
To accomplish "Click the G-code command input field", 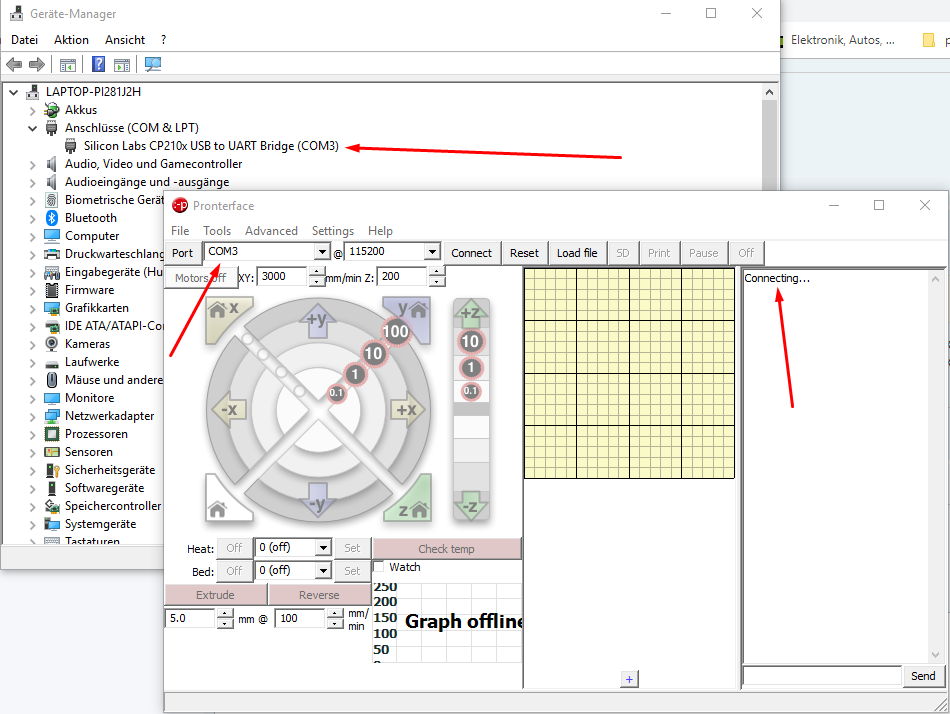I will (822, 676).
